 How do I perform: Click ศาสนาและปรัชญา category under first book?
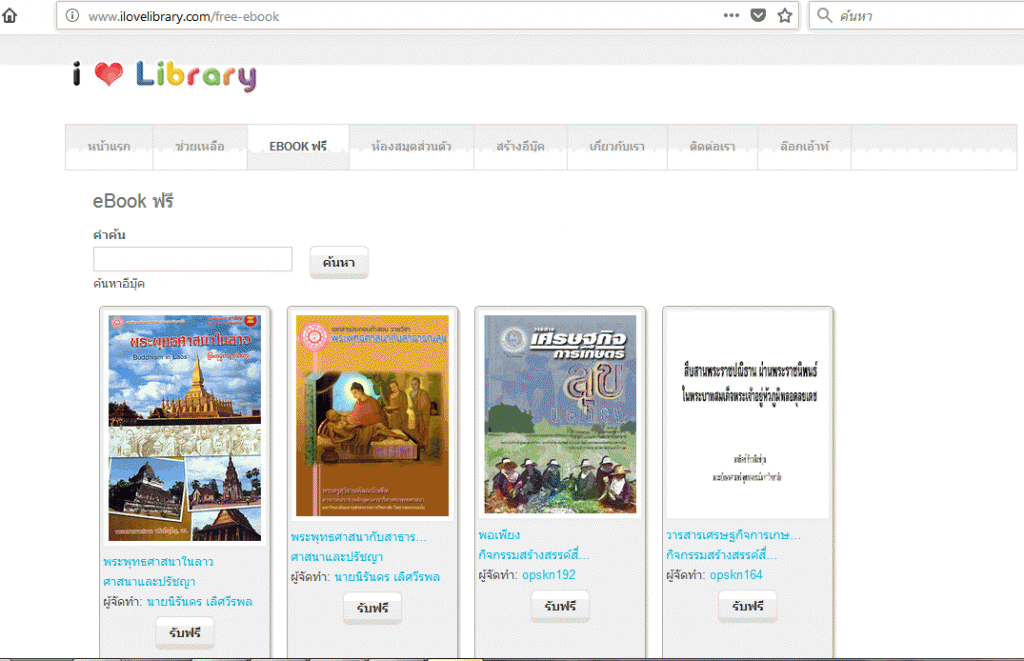(149, 581)
